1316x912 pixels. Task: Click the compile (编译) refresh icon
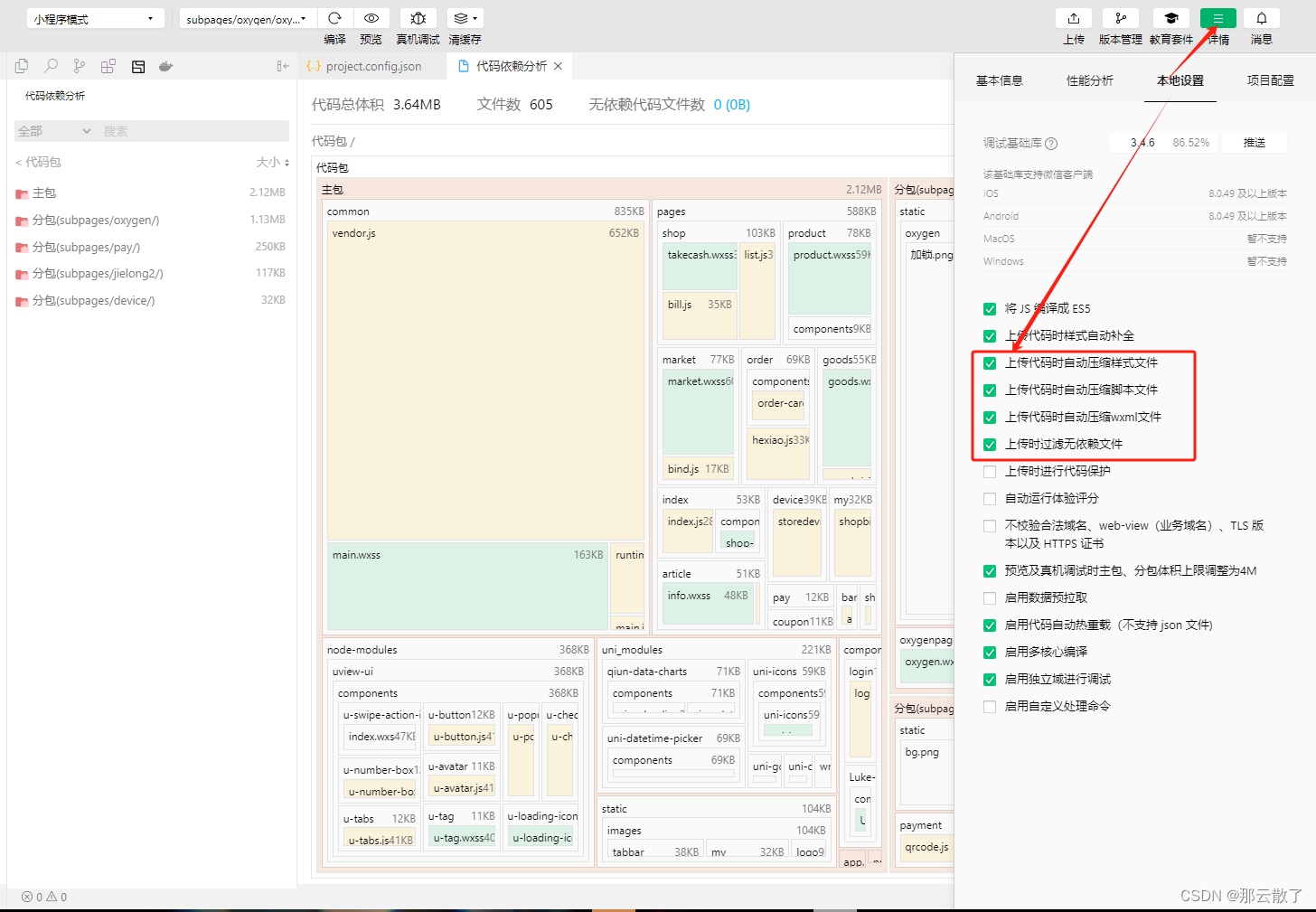click(x=334, y=18)
